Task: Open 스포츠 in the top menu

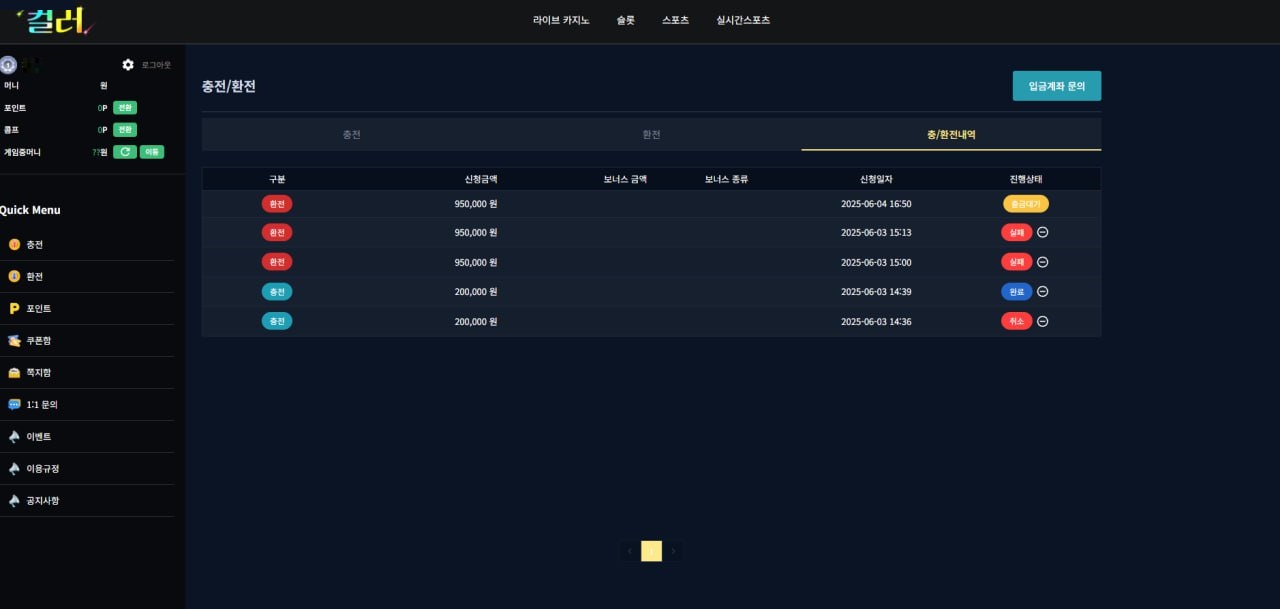Action: click(x=676, y=20)
